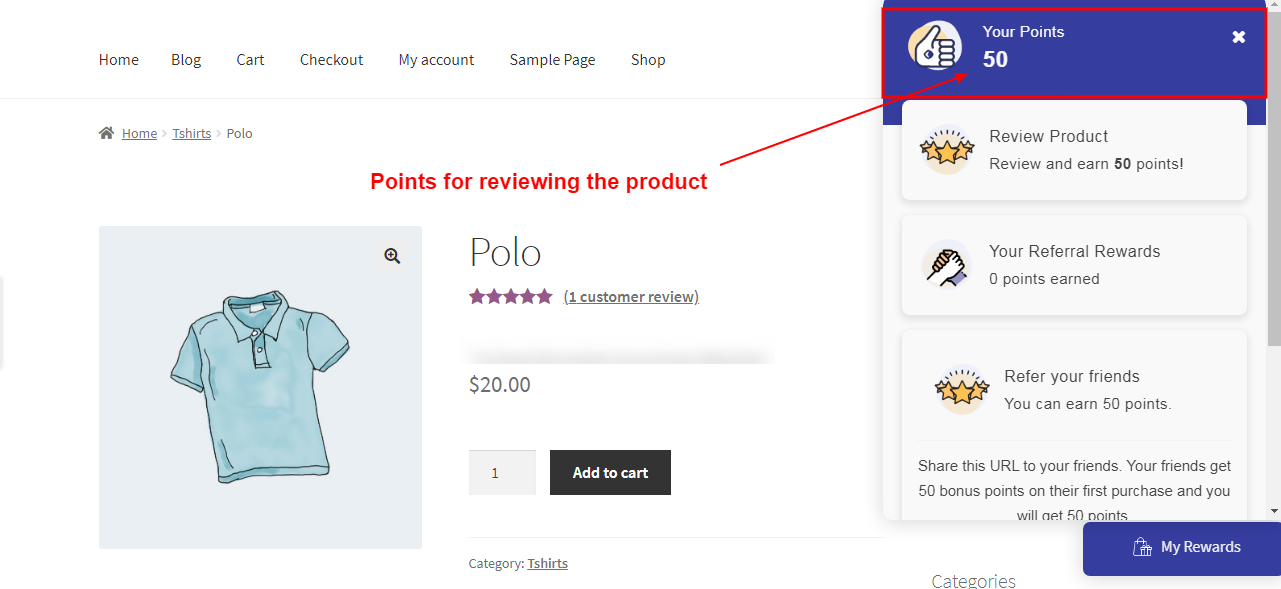Go to the Cart page
Viewport: 1281px width, 589px height.
coord(250,60)
